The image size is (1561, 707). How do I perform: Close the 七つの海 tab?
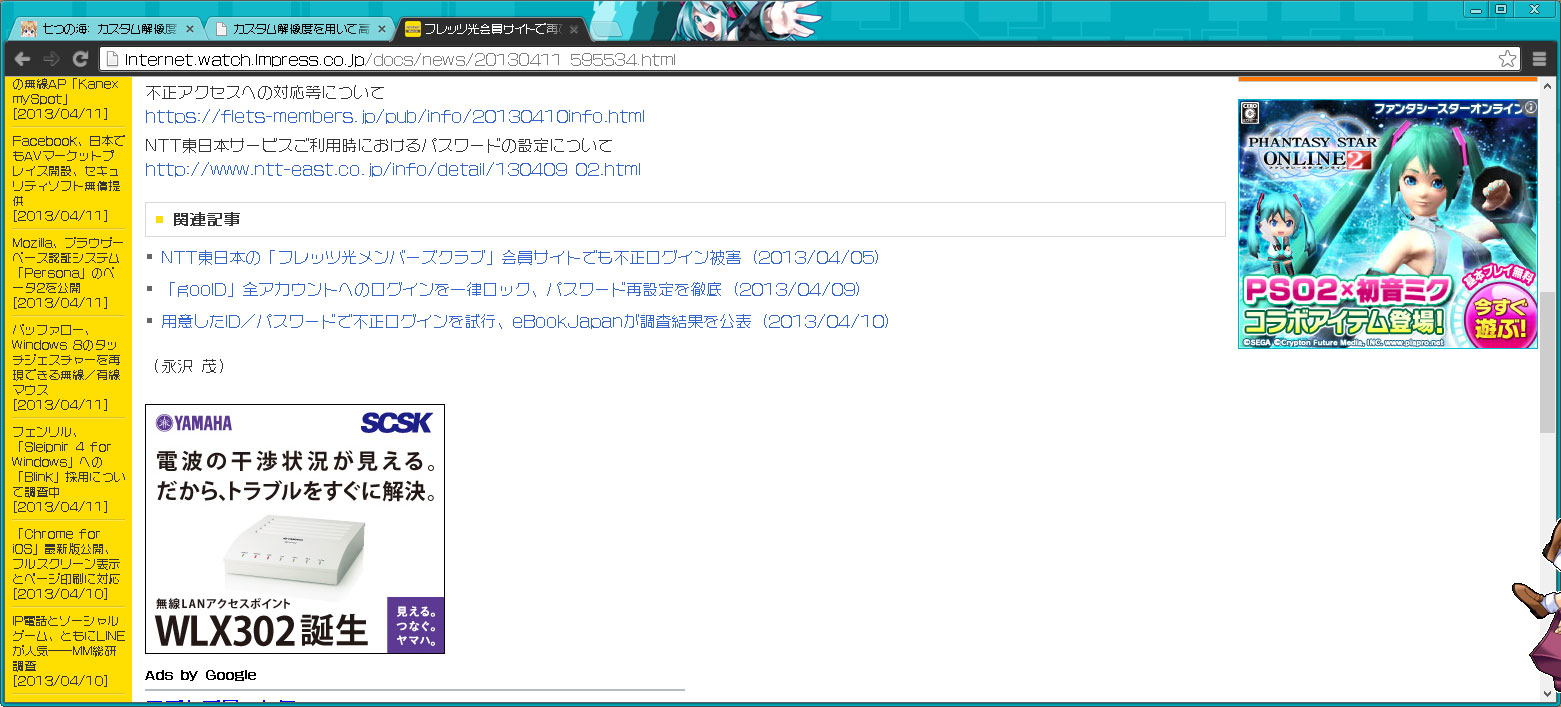[x=190, y=29]
